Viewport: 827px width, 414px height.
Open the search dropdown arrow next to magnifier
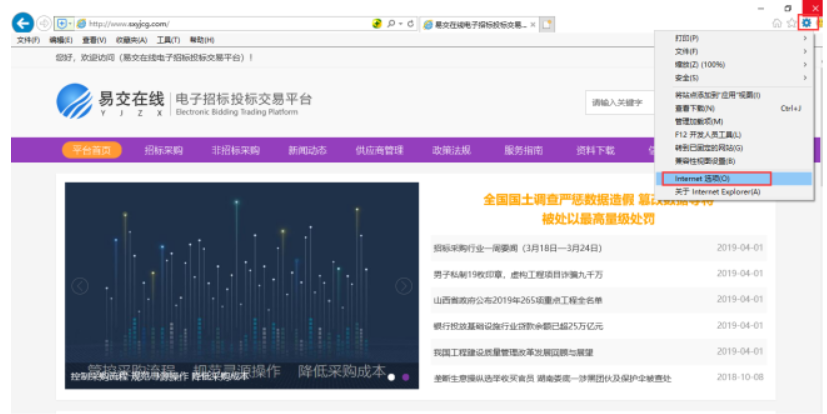[401, 24]
